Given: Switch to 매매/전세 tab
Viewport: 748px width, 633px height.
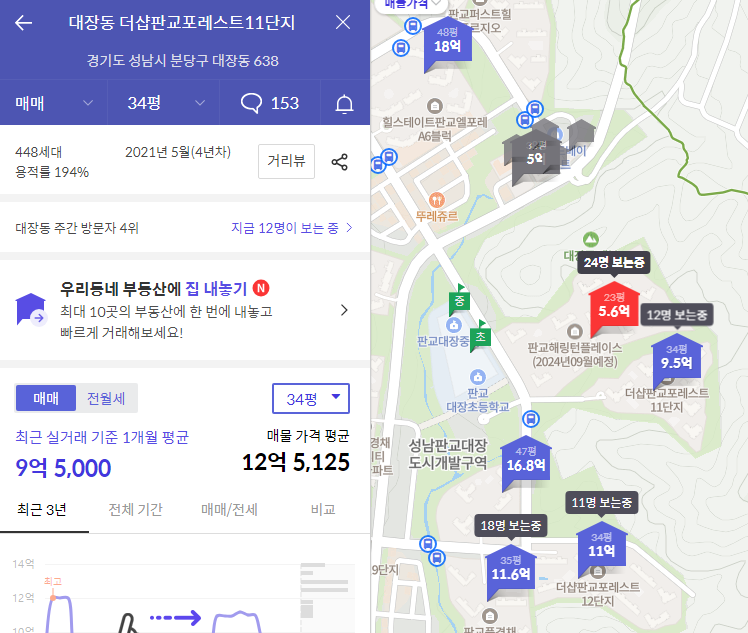Looking at the screenshot, I should click(x=229, y=510).
